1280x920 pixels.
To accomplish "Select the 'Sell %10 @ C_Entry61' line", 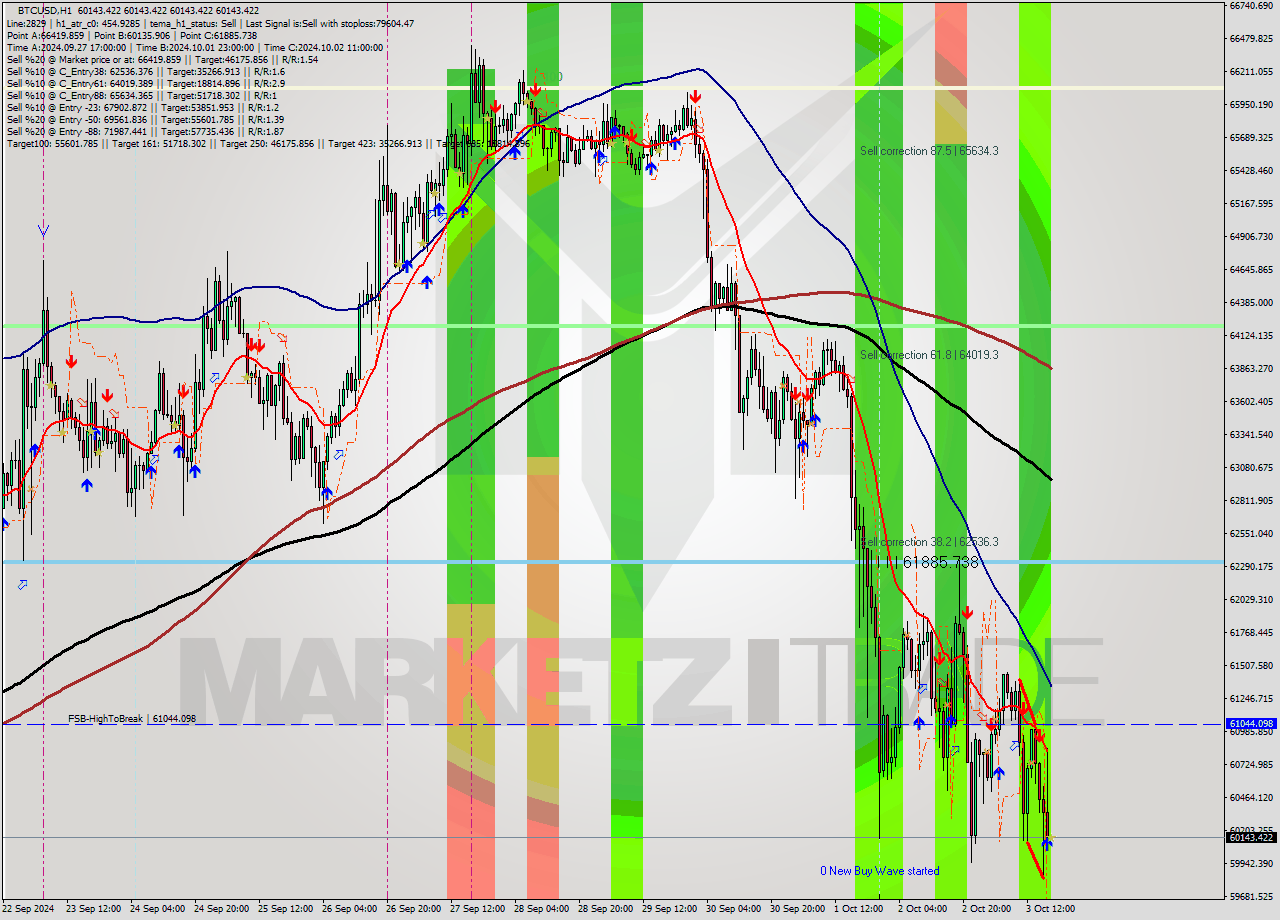I will [x=146, y=83].
